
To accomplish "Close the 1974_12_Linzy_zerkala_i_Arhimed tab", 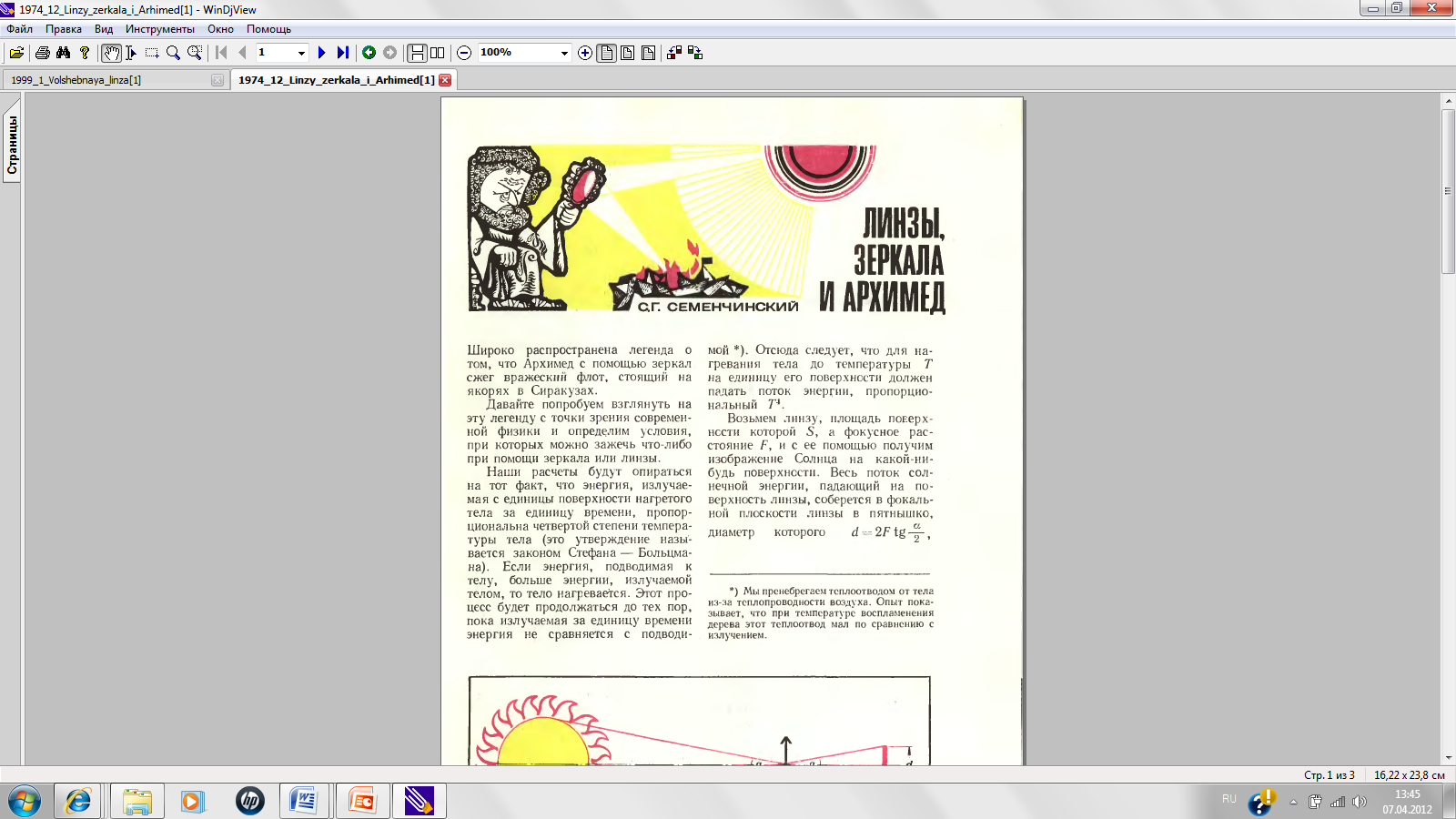I will (445, 80).
